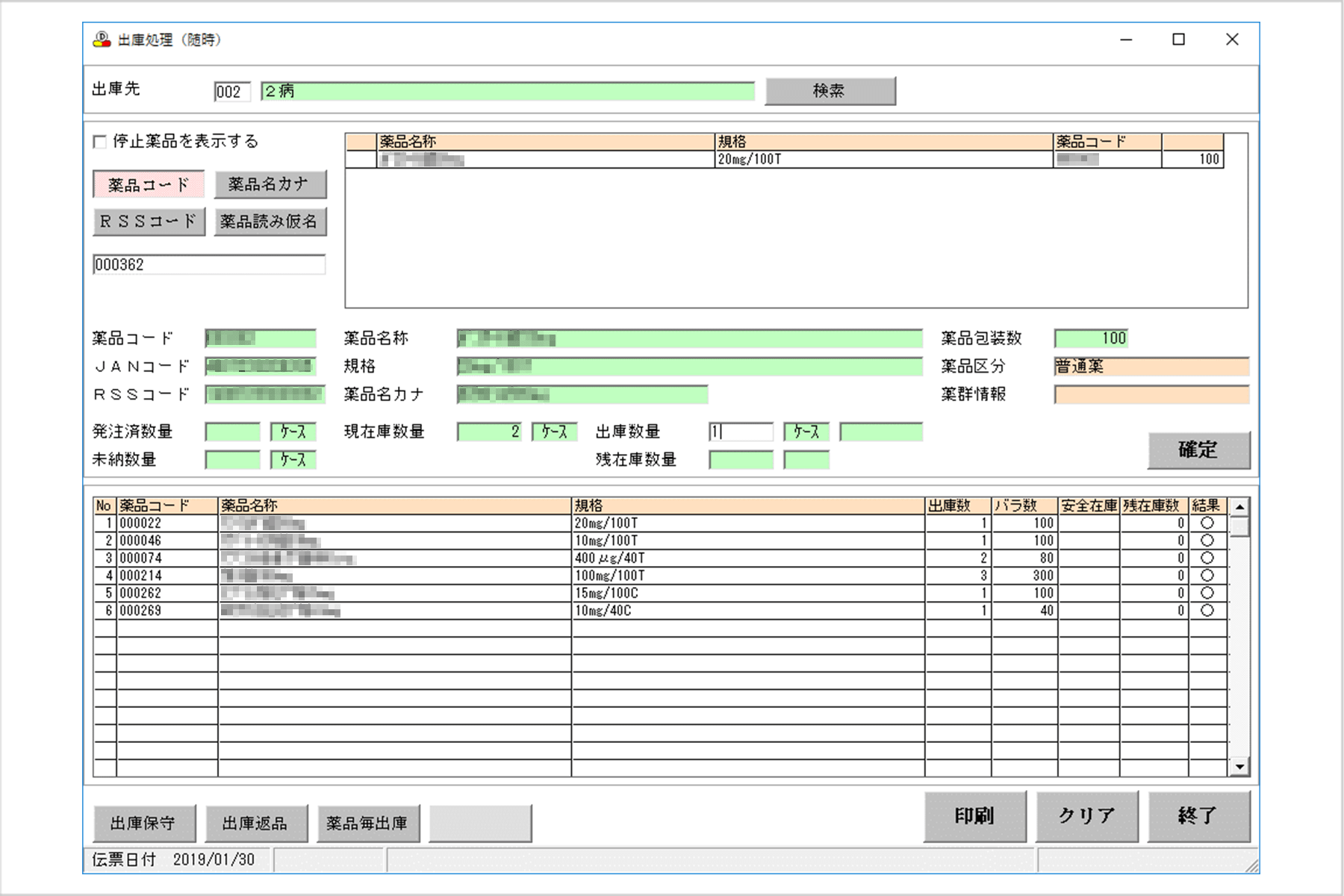Click the 現在庫数量 field showing 2
Viewport: 1344px width, 896px height.
pos(489,432)
